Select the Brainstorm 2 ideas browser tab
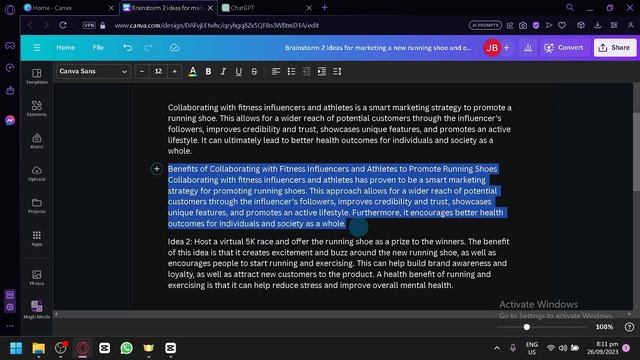 [x=168, y=8]
